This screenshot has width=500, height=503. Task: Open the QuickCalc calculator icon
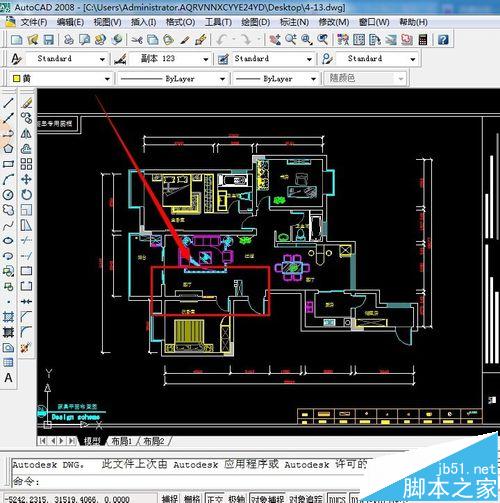point(423,40)
